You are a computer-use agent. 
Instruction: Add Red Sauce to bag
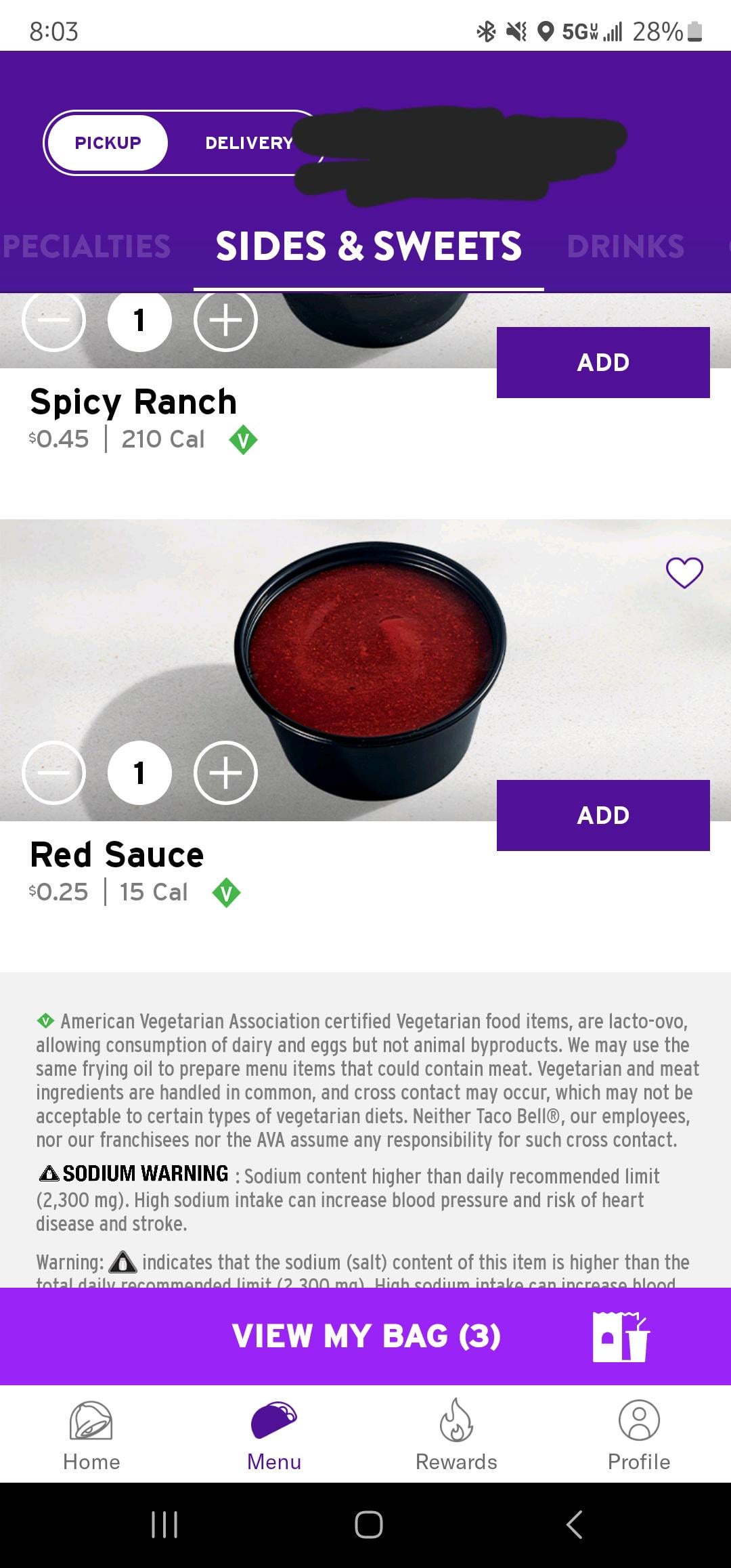[x=602, y=815]
